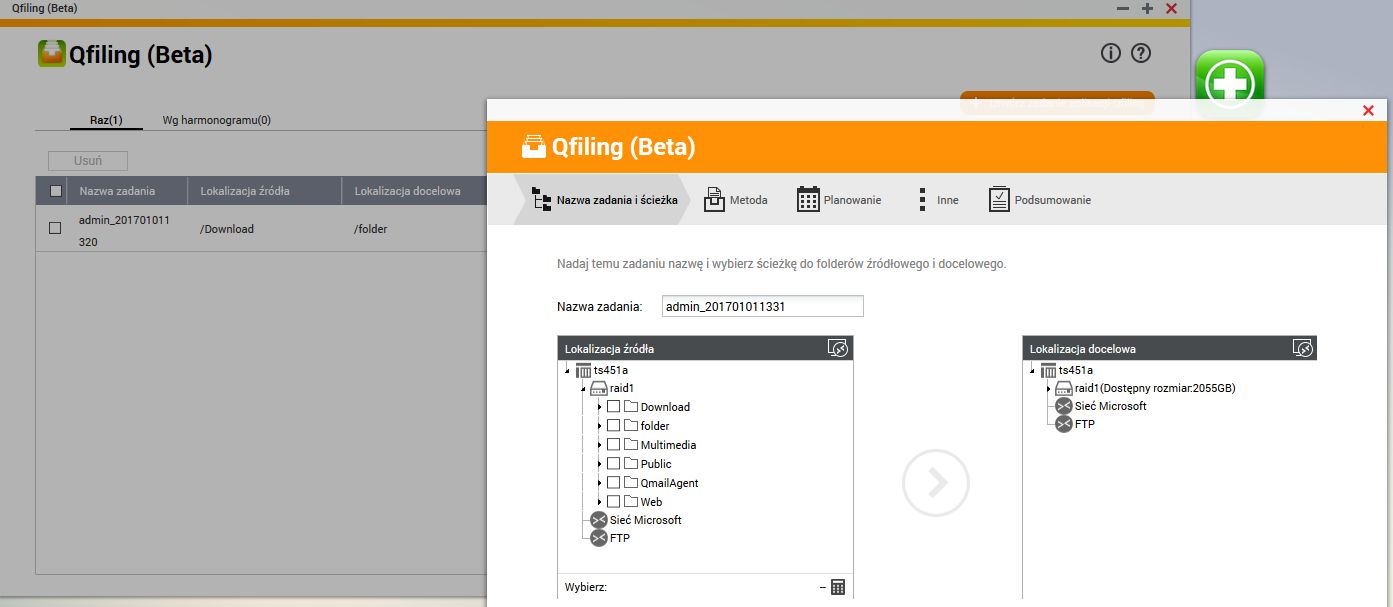This screenshot has height=607, width=1393.
Task: Click the raid1 drive icon in the source tree
Action: pos(599,388)
